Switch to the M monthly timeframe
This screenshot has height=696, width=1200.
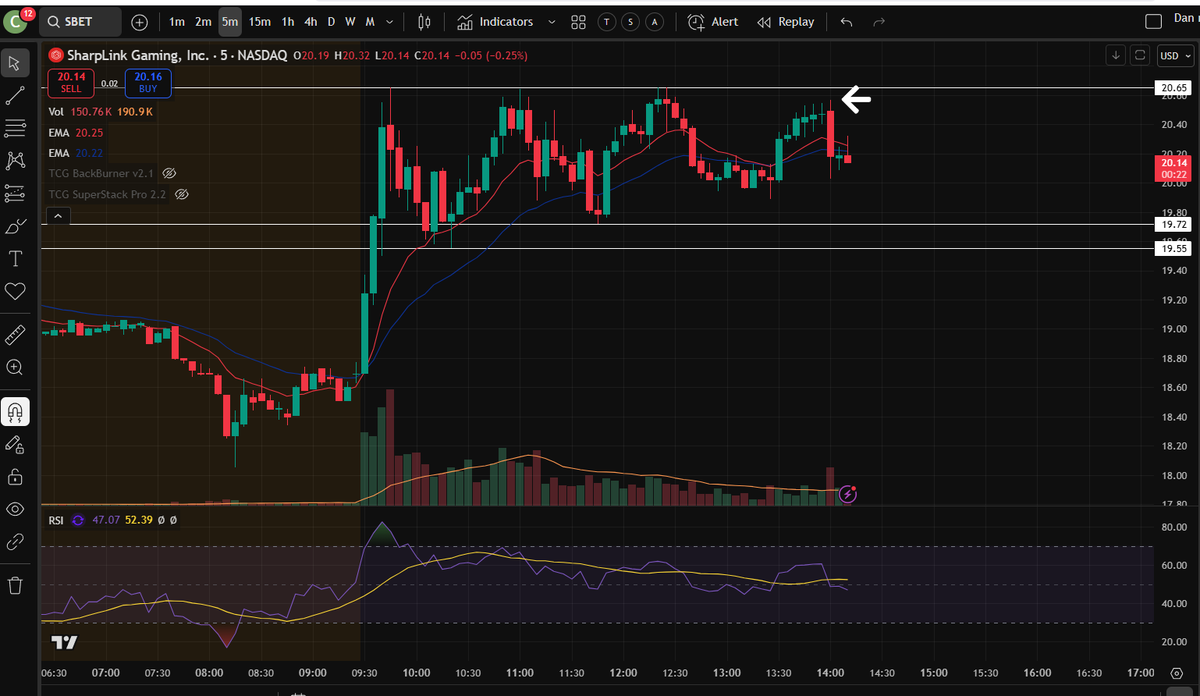(x=370, y=21)
